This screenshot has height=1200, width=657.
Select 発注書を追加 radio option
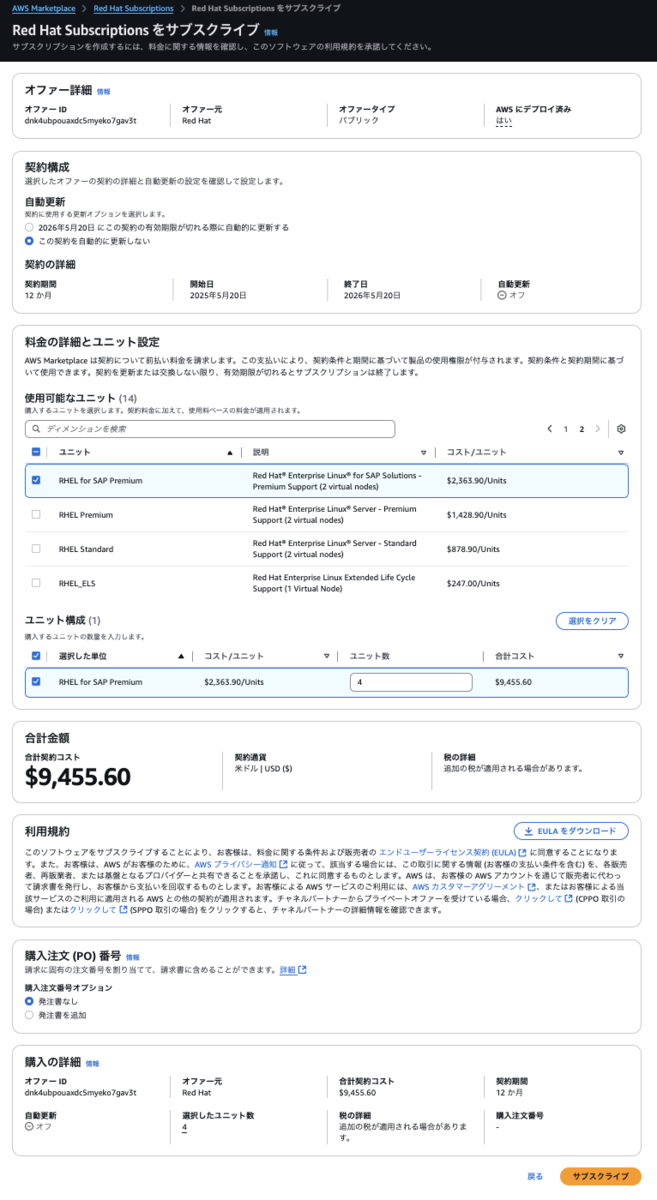point(30,1014)
